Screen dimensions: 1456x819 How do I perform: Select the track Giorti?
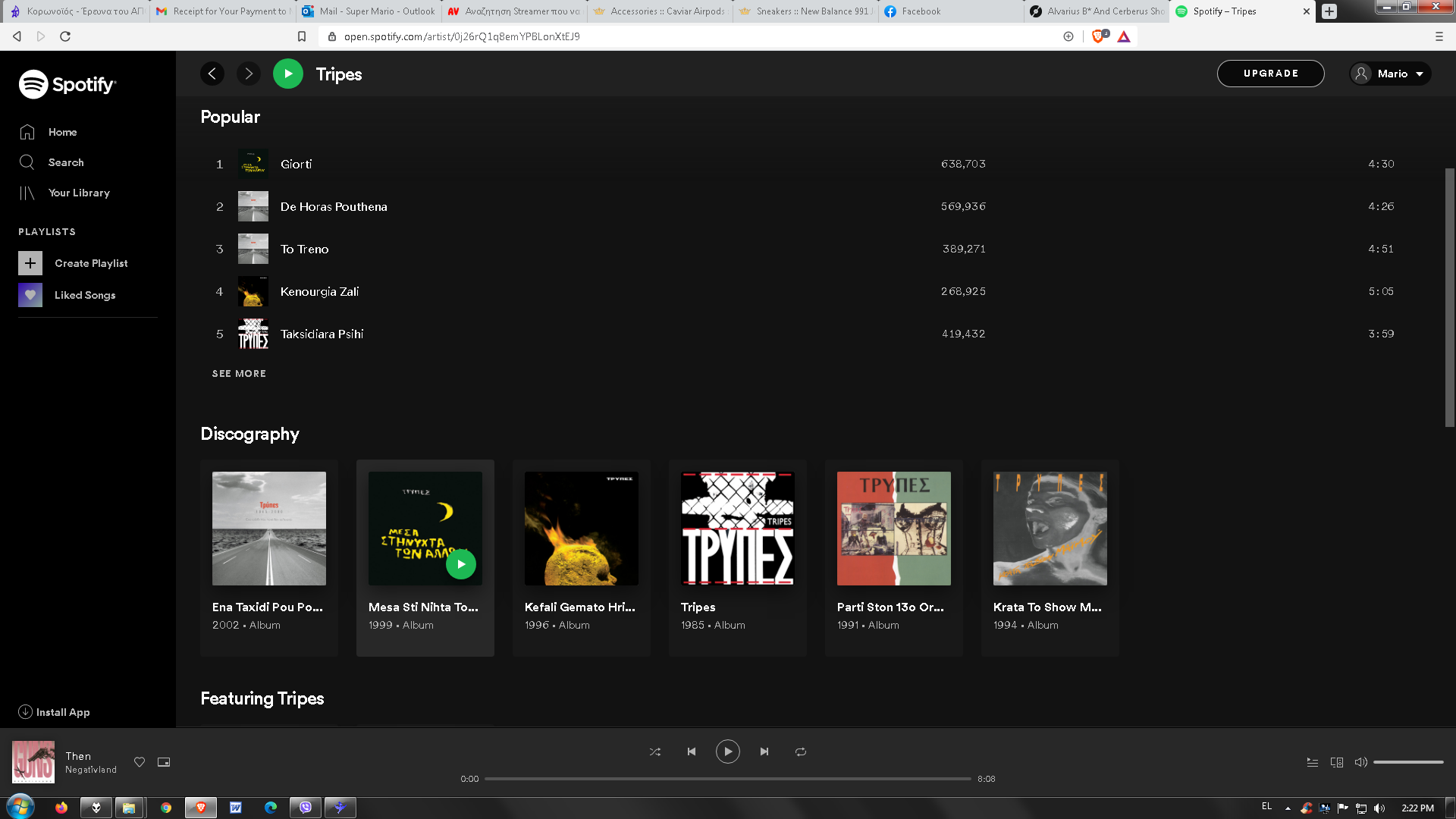tap(296, 164)
